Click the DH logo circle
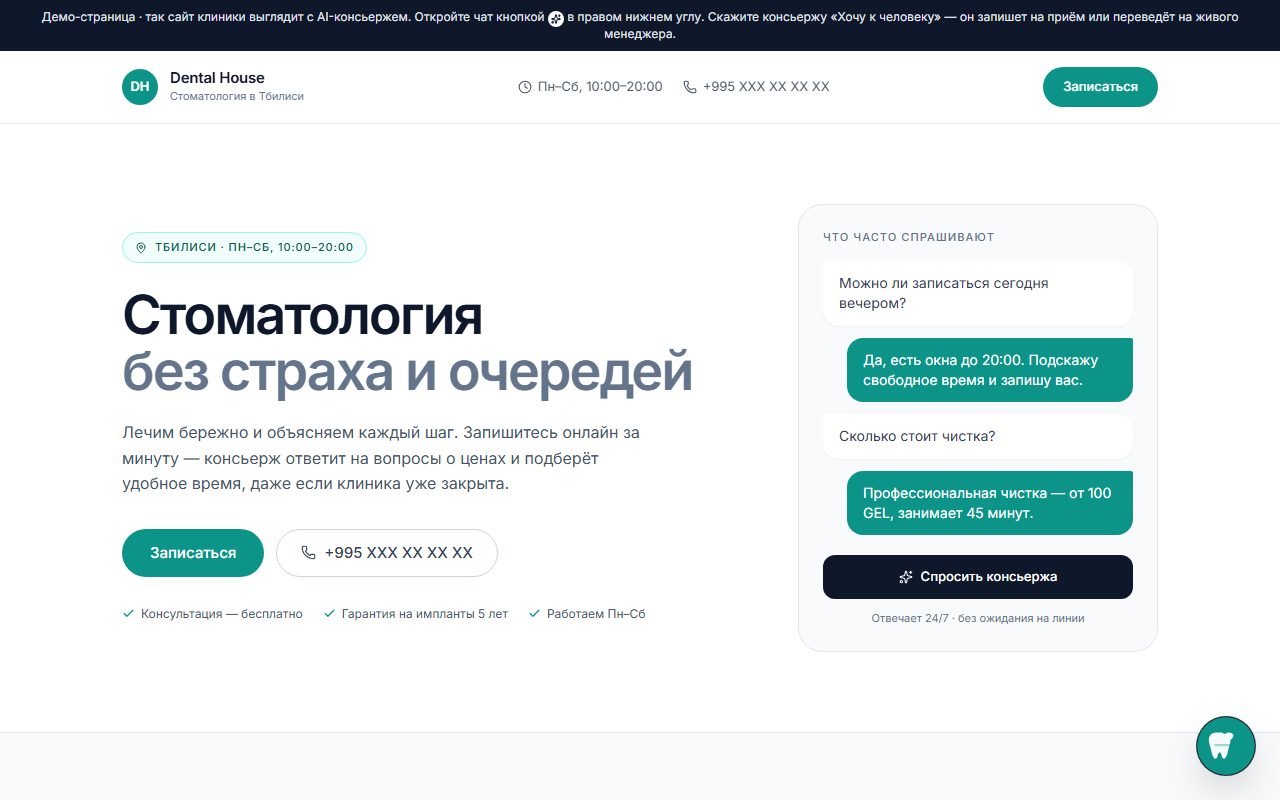Image resolution: width=1280 pixels, height=800 pixels. [140, 87]
